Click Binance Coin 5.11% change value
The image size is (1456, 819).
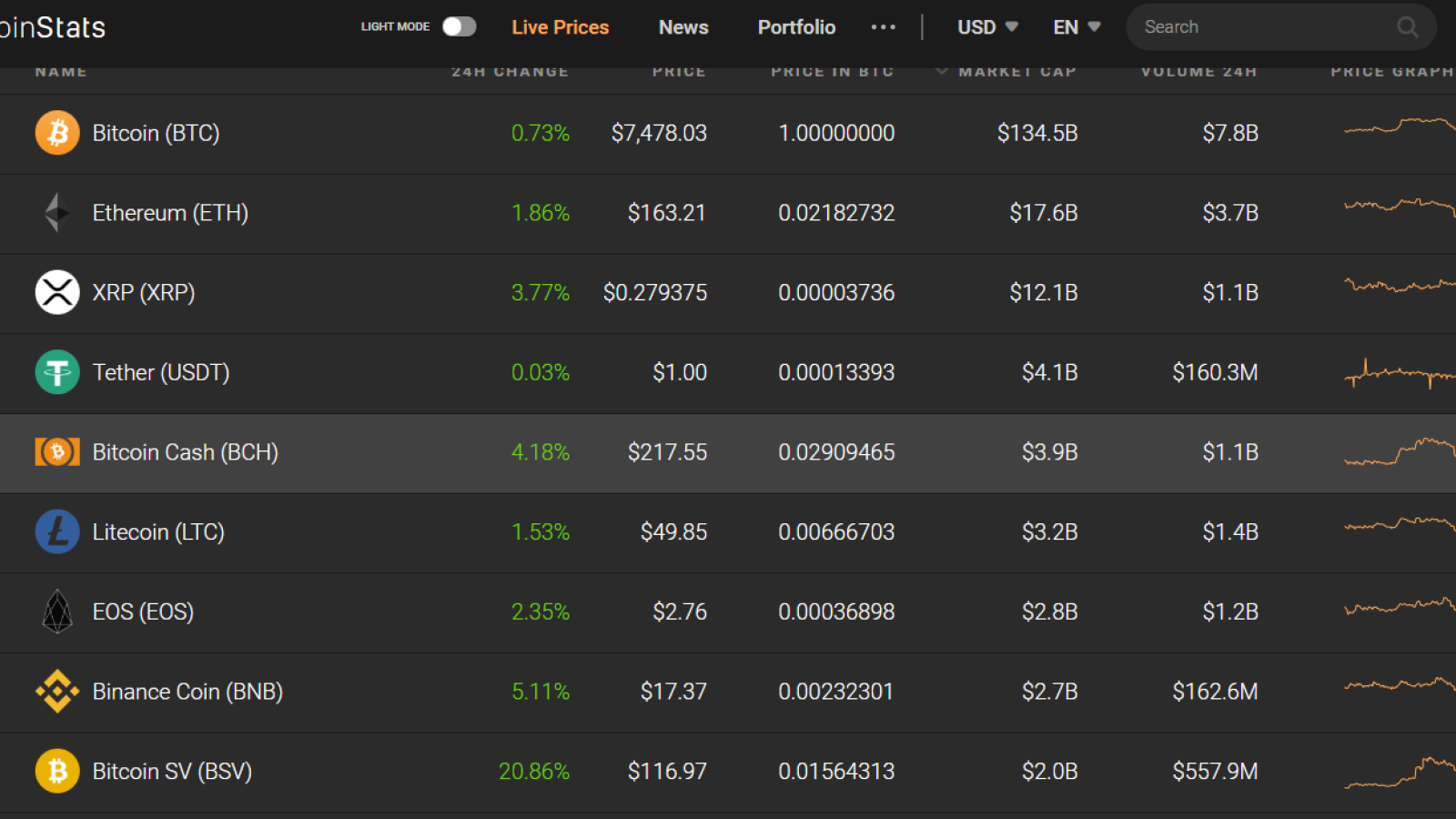[x=541, y=692]
